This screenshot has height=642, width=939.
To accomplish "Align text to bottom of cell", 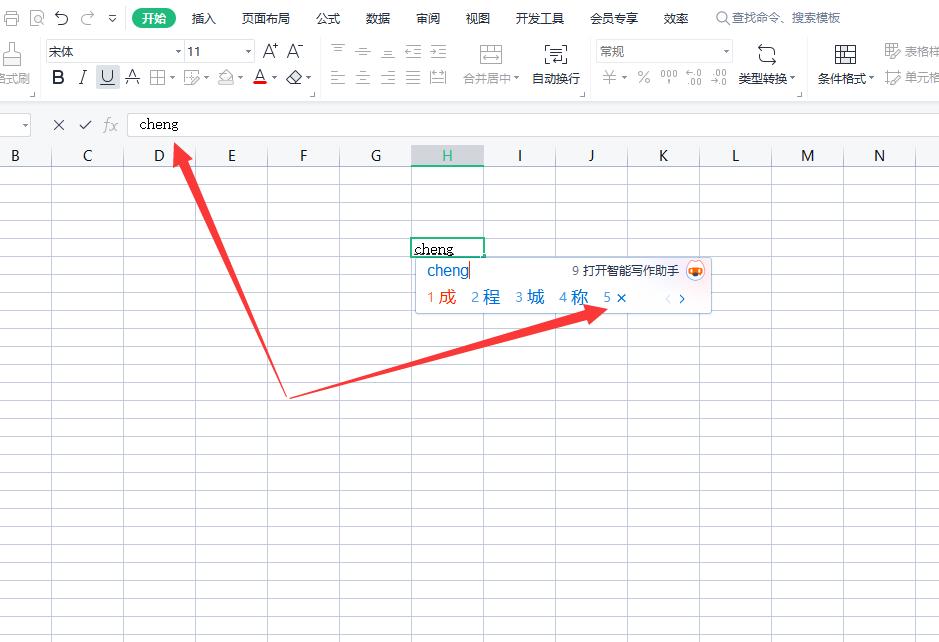I will point(388,54).
